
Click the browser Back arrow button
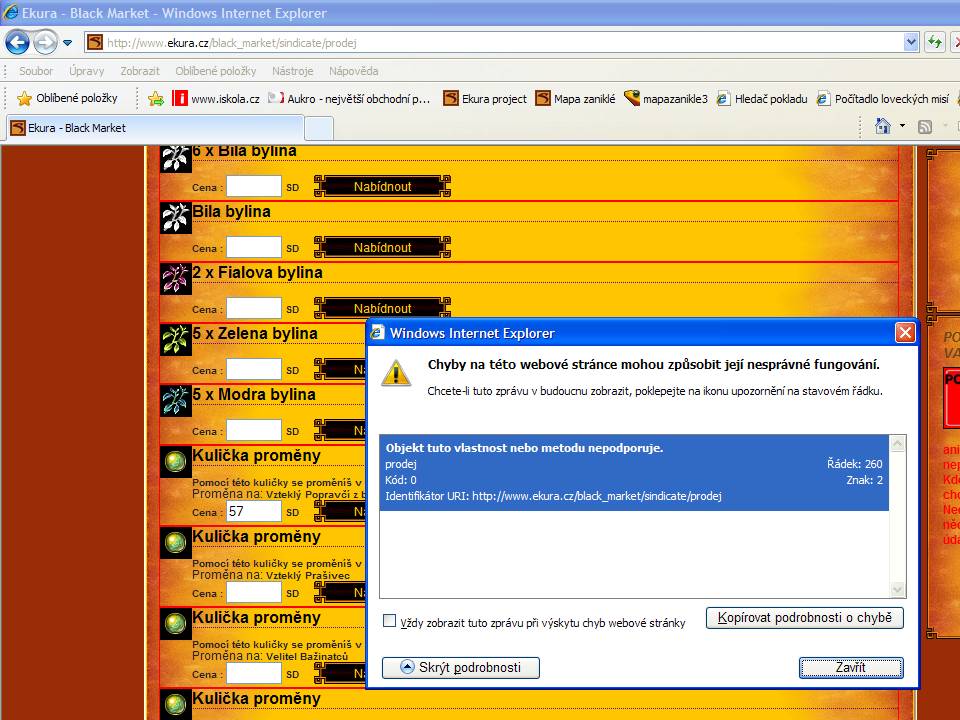pos(17,42)
